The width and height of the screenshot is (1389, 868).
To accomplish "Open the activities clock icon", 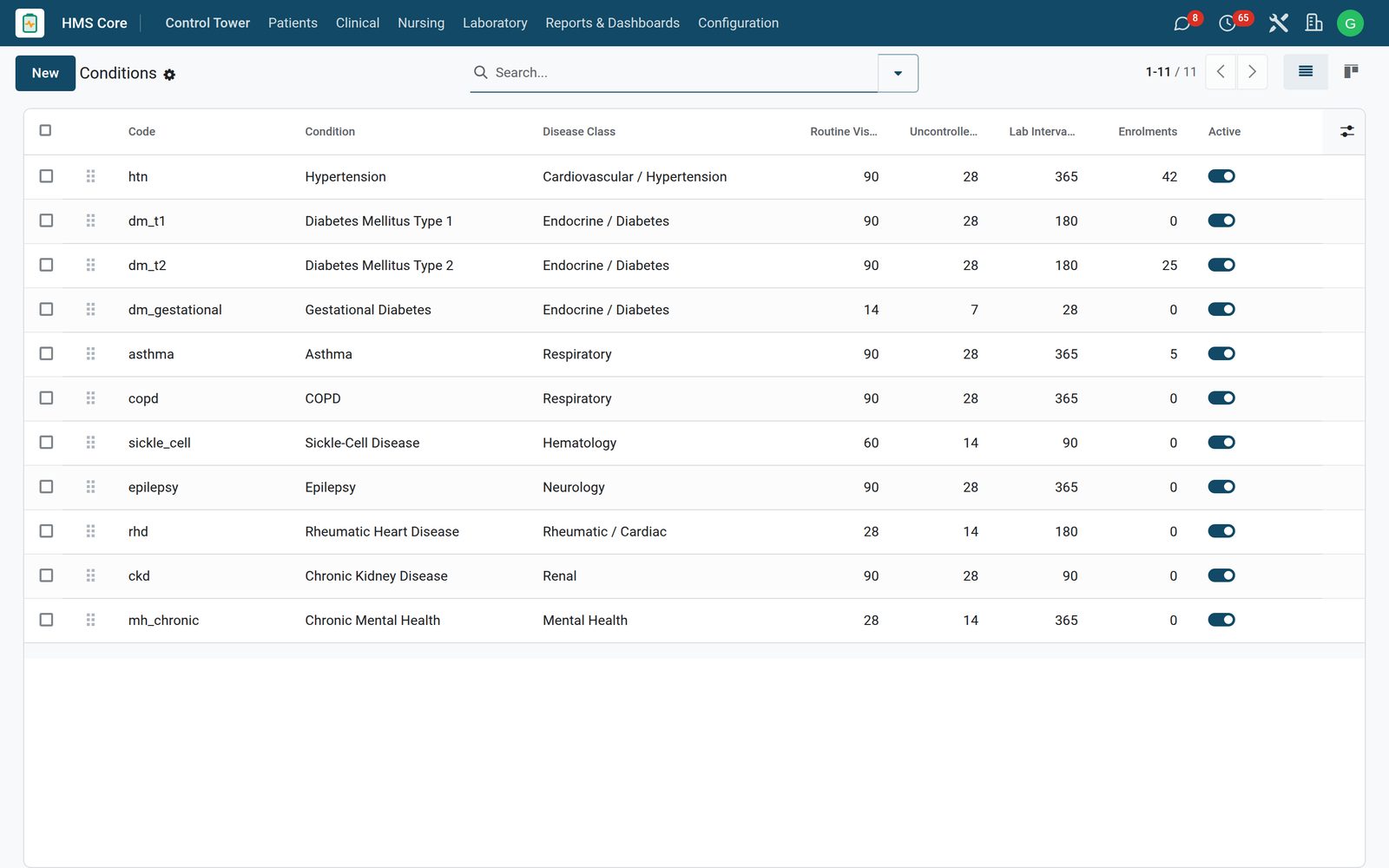I will (x=1228, y=23).
